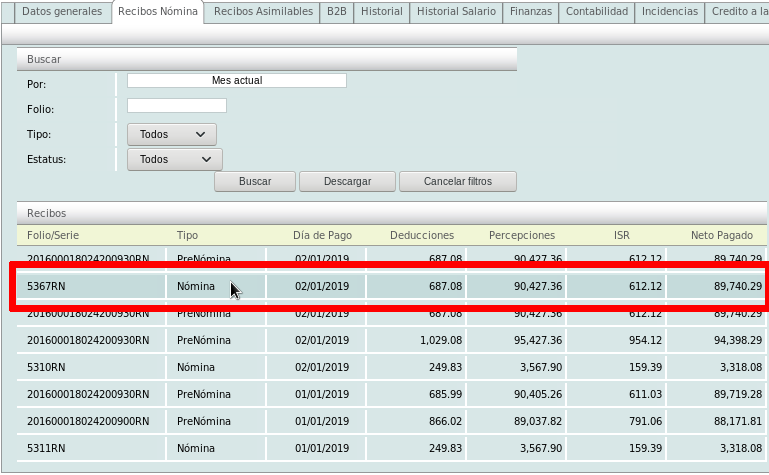Click the Mes actual period field
The image size is (769, 475).
237,80
